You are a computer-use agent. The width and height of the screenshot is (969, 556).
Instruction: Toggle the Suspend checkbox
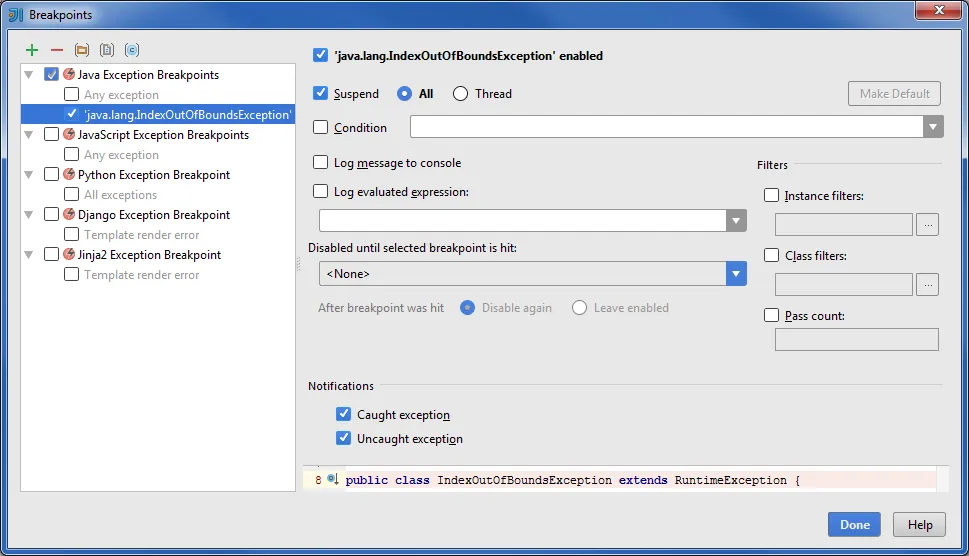320,93
